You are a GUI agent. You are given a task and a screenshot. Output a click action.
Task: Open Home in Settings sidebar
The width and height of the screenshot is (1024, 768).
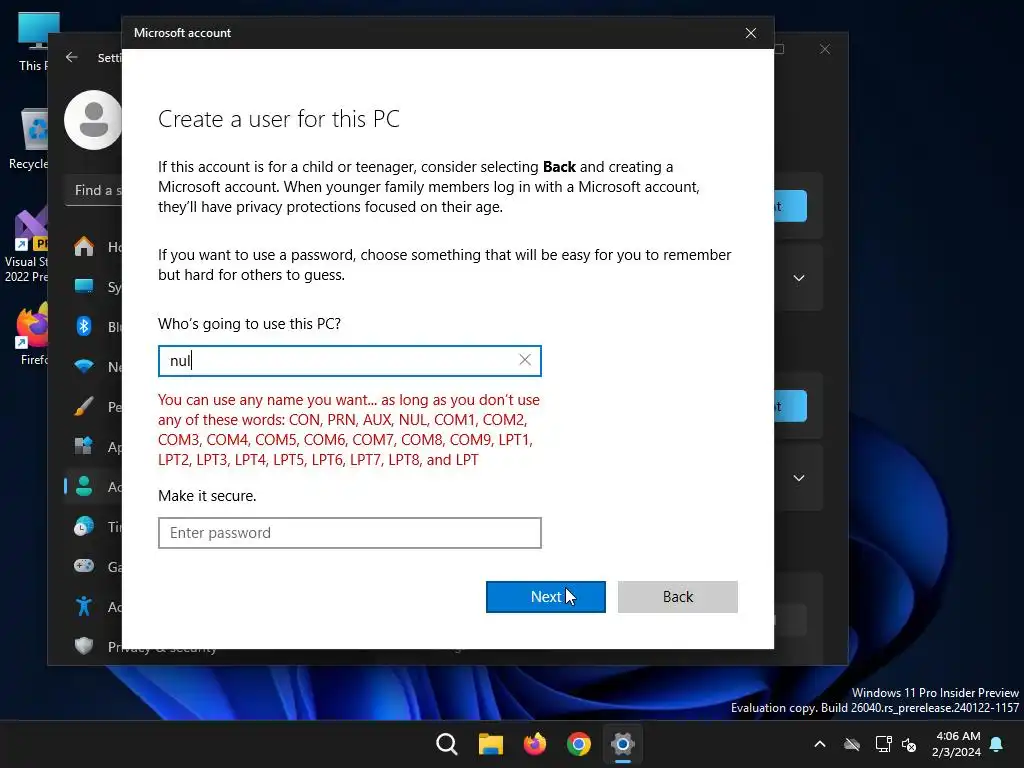pos(84,247)
